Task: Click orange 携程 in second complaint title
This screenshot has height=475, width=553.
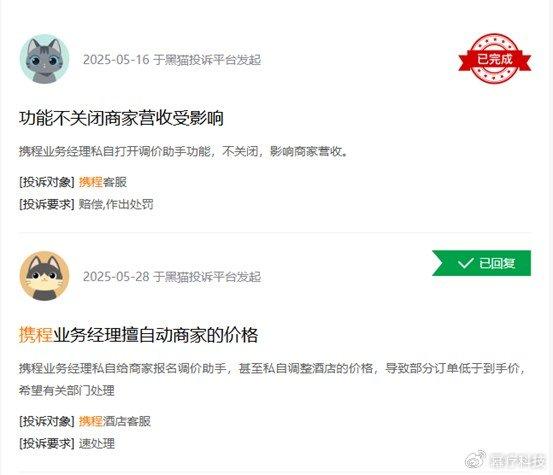Action: [x=36, y=335]
